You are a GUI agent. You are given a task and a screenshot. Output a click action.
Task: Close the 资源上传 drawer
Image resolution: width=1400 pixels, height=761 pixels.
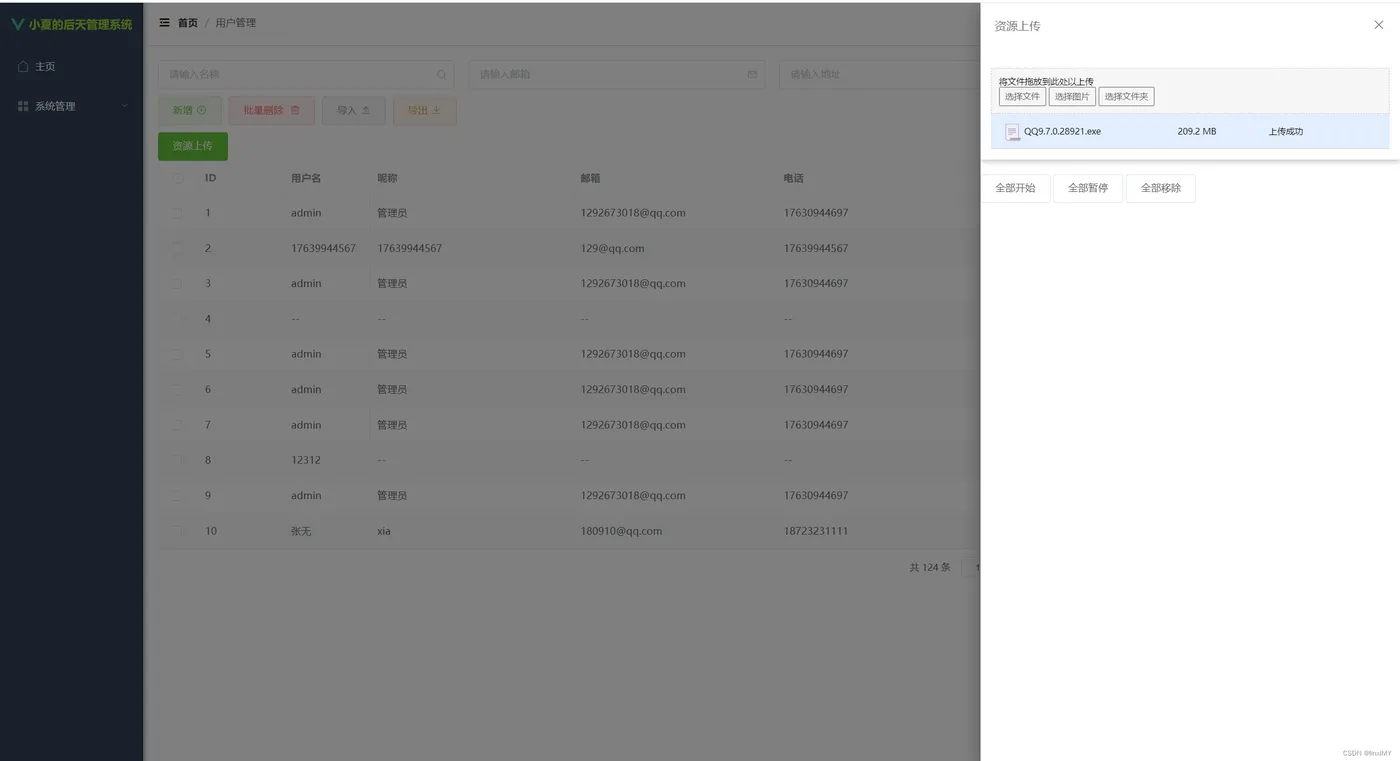click(x=1379, y=25)
